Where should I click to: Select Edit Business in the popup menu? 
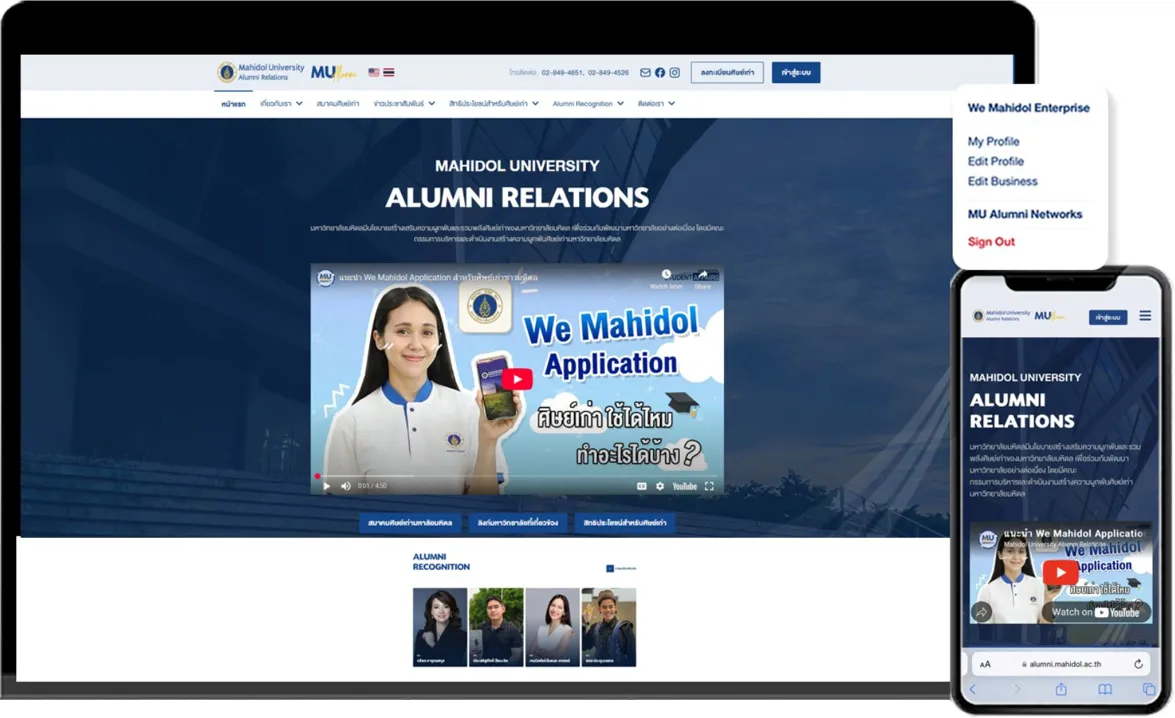(1002, 181)
